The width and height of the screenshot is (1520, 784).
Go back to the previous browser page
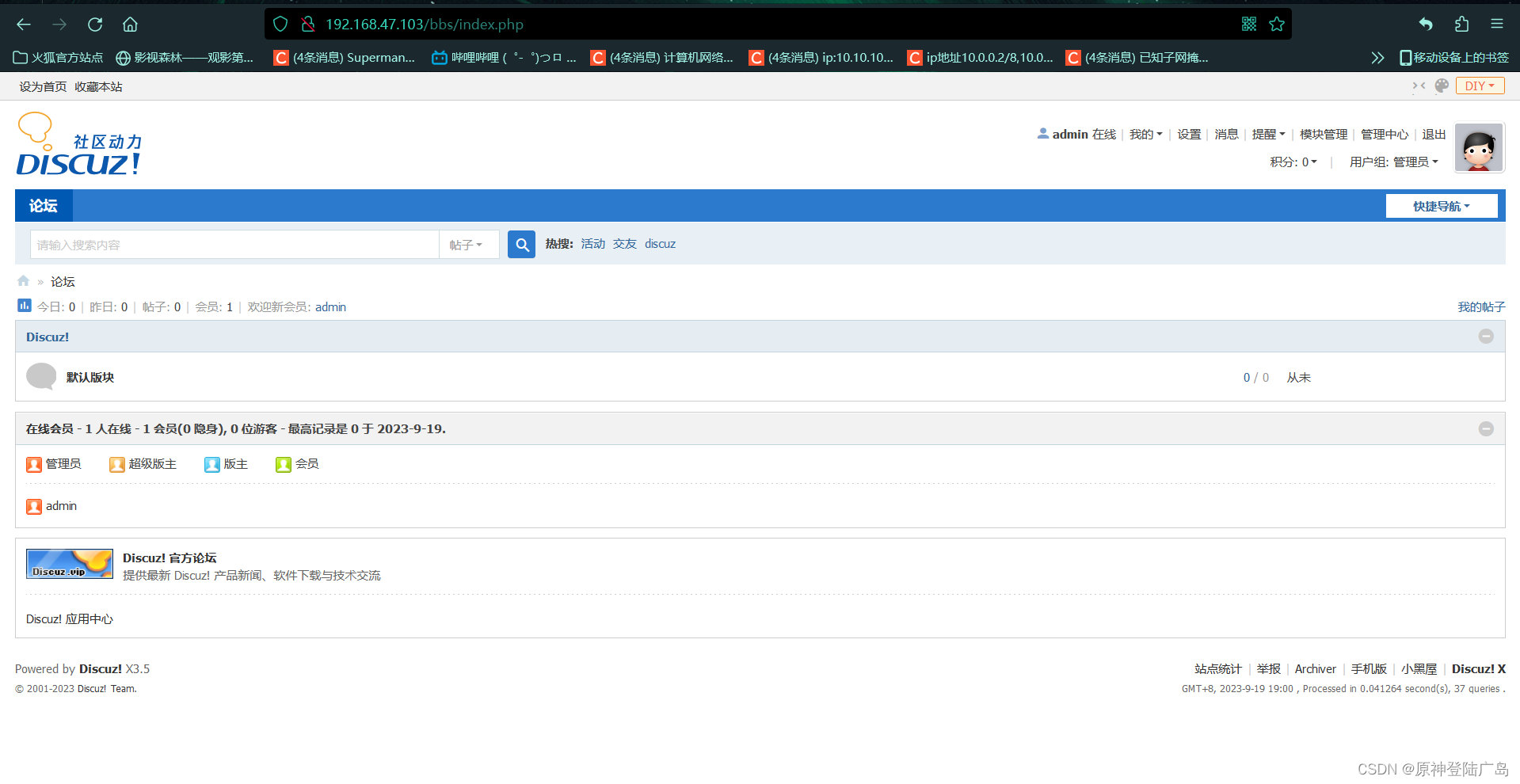click(24, 25)
